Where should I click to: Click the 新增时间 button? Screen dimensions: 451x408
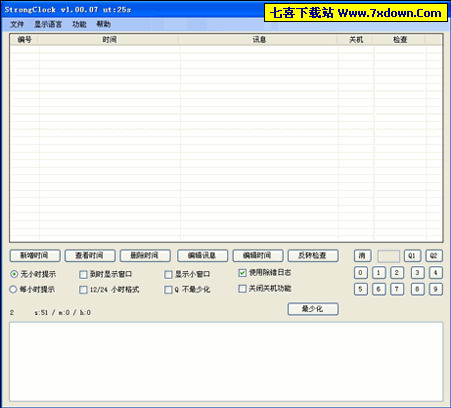(x=35, y=256)
